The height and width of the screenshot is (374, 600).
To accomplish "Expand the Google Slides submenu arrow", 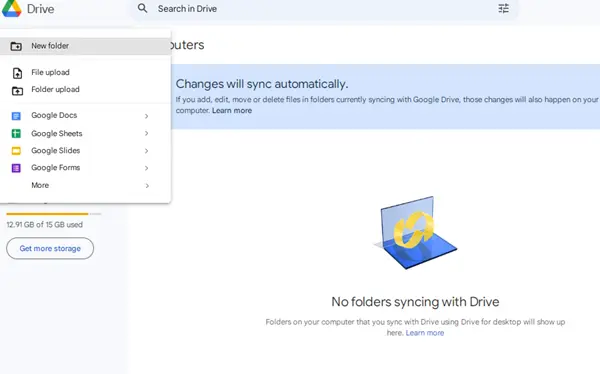I will tap(147, 151).
